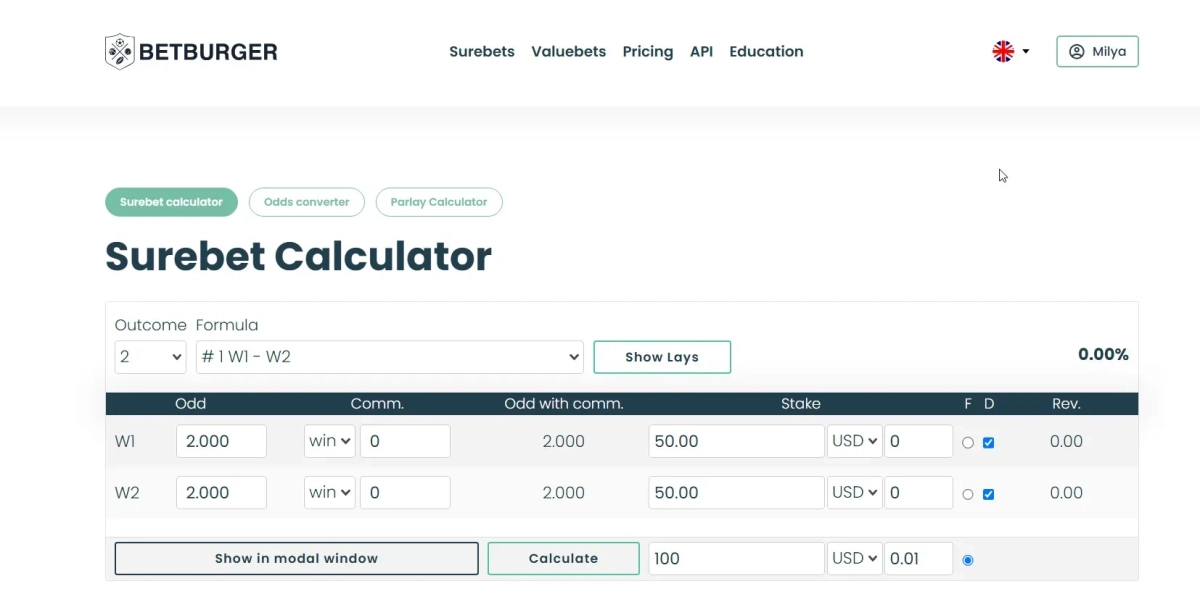Select the total stake radio button
The height and width of the screenshot is (602, 1200).
coord(967,560)
